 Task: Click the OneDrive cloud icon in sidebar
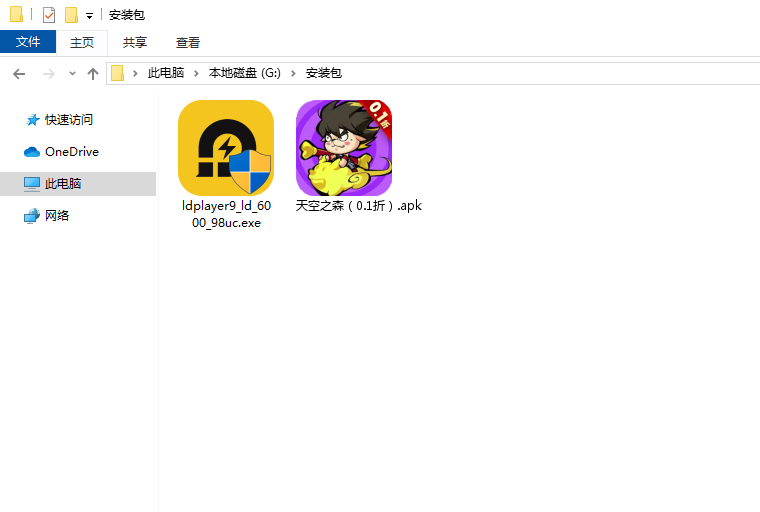click(32, 152)
